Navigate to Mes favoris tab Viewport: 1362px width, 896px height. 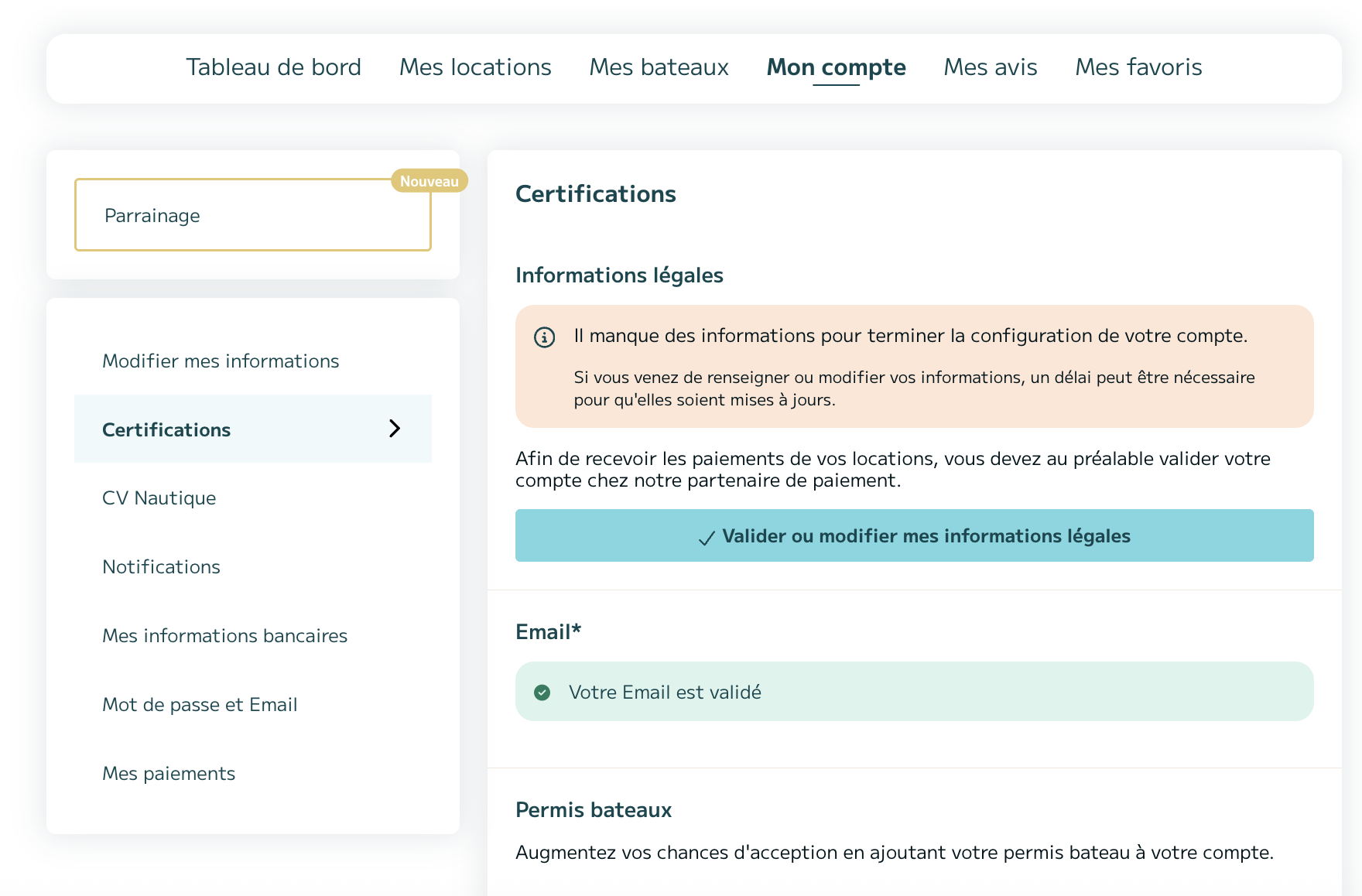(1138, 67)
